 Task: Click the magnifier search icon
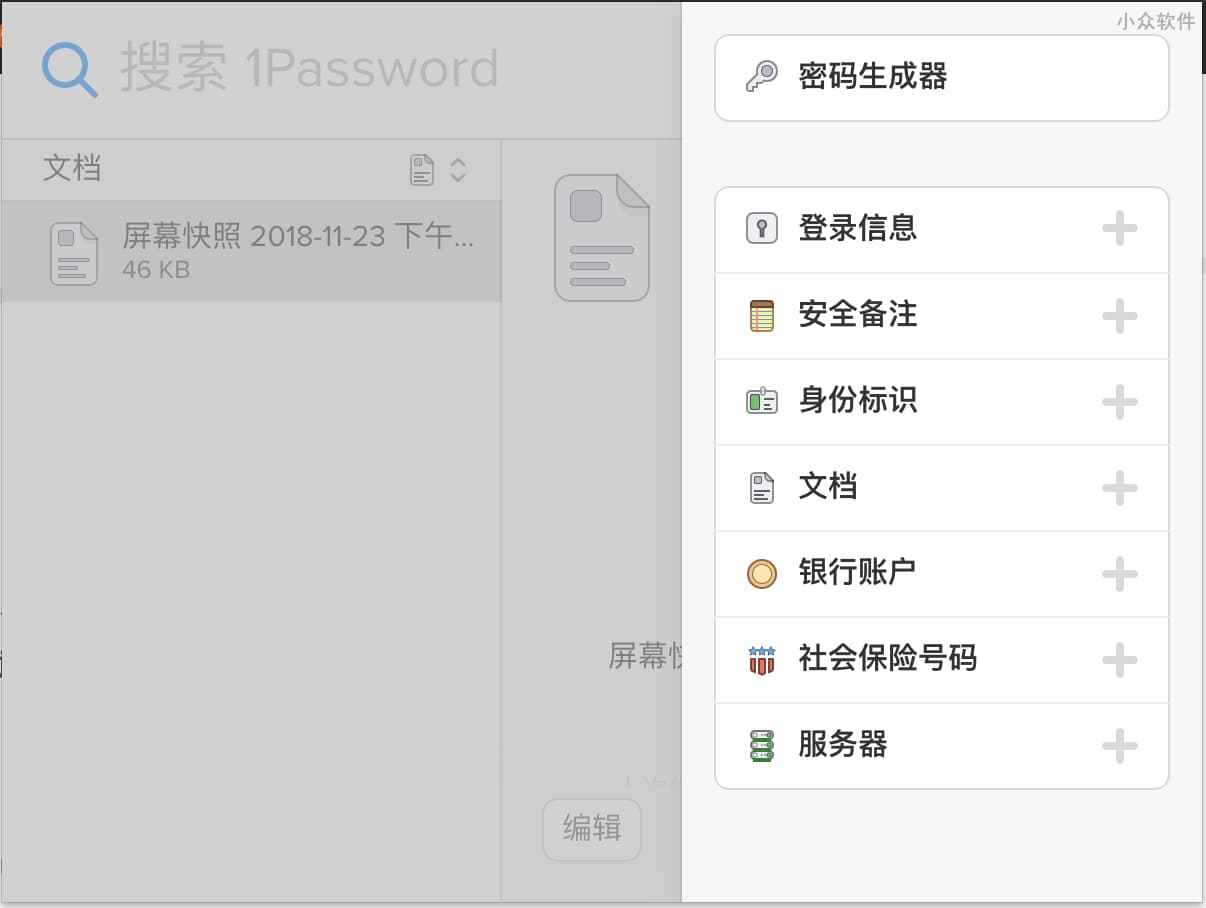pos(69,70)
